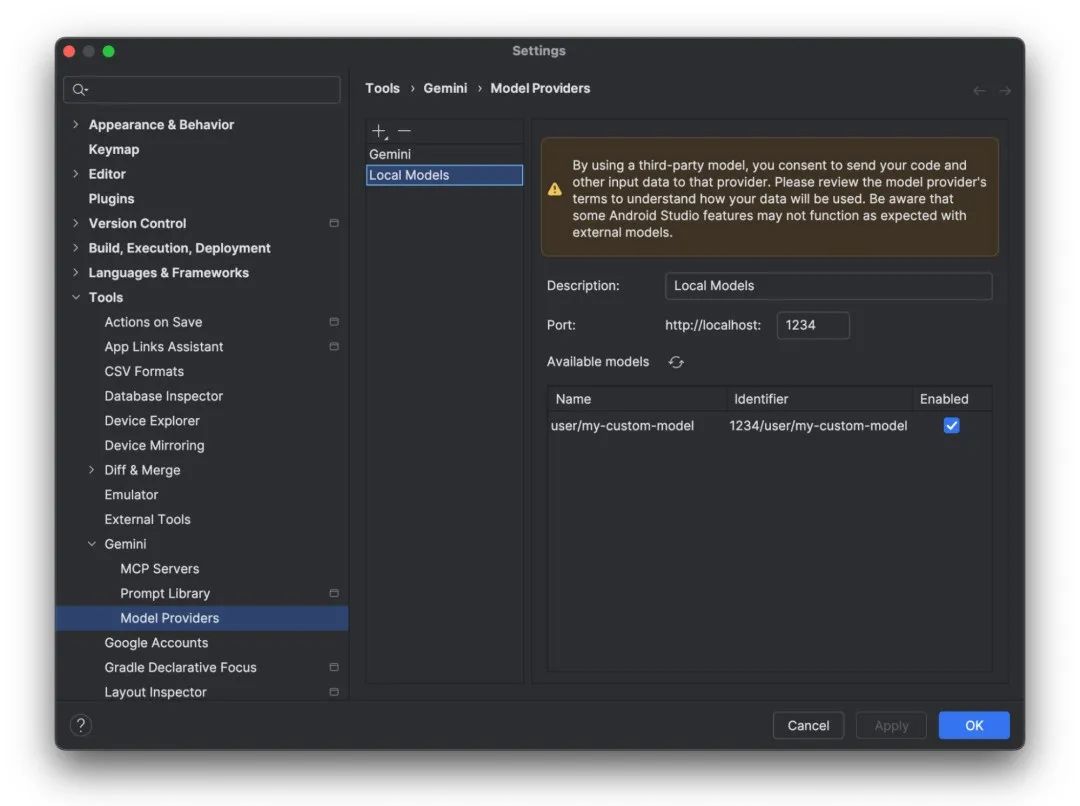Remove selected provider with minus icon
The height and width of the screenshot is (806, 1080).
point(404,130)
